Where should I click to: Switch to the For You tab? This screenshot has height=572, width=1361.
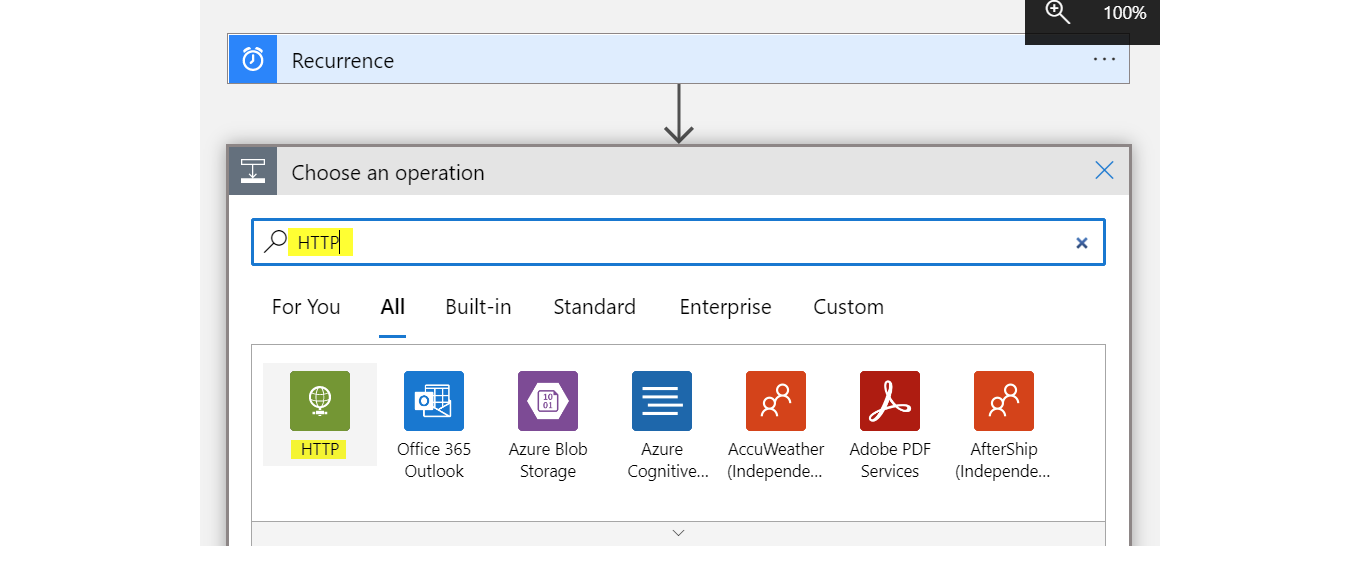(306, 307)
